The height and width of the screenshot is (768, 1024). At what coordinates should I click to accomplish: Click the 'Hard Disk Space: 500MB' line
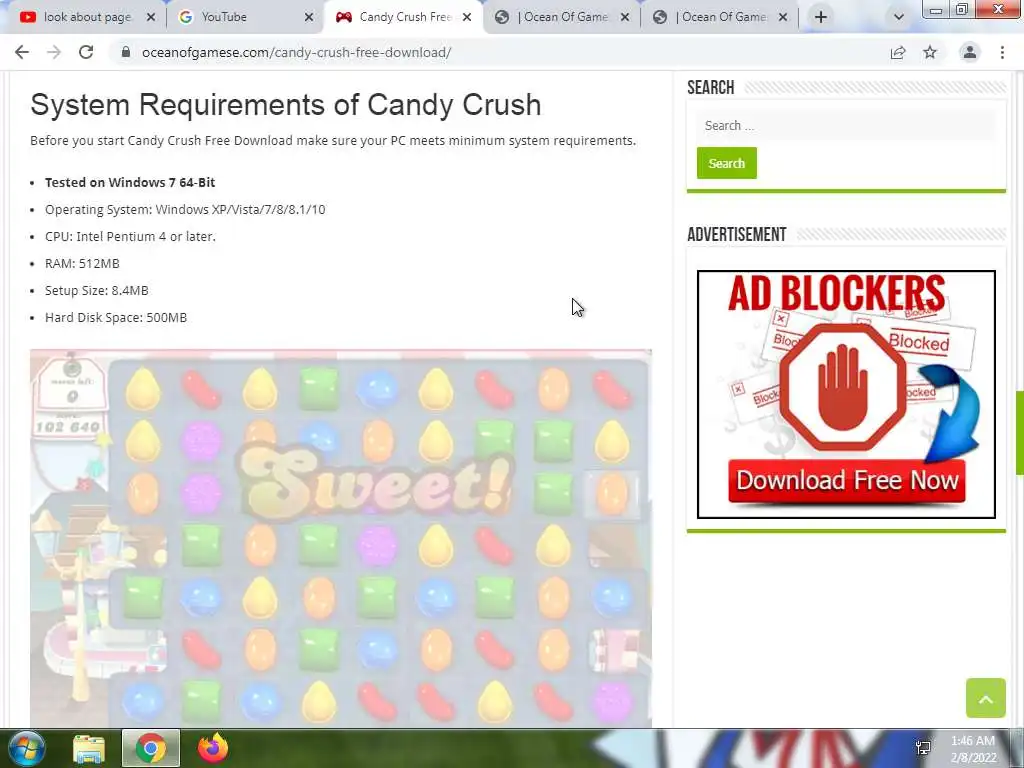point(116,317)
